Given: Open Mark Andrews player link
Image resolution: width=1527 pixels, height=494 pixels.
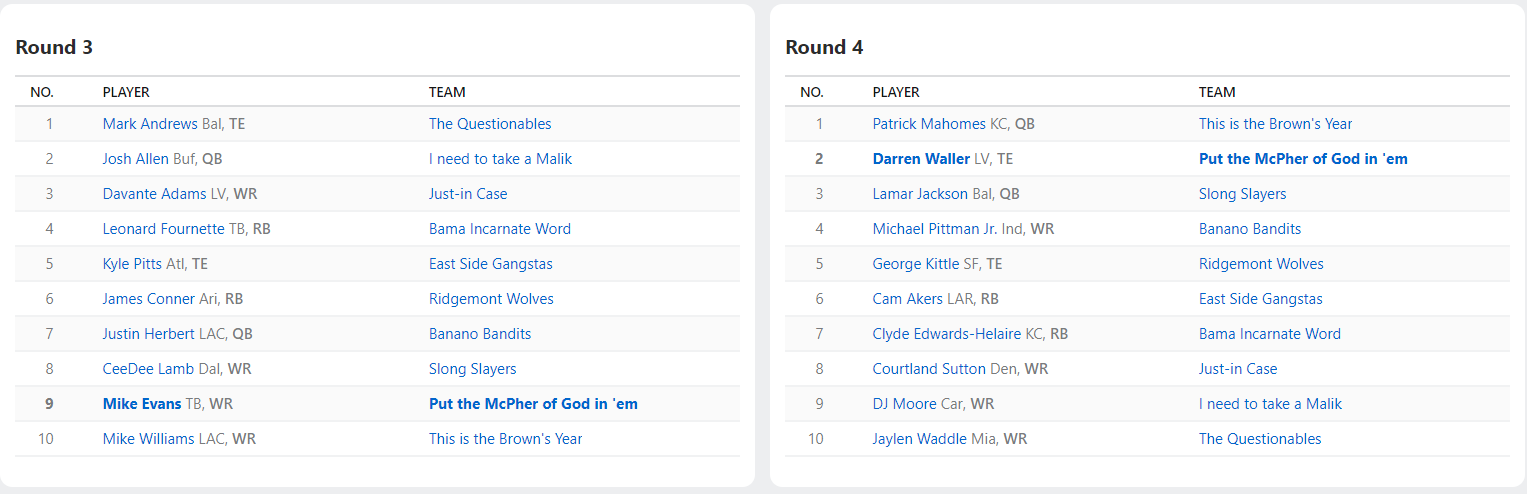Looking at the screenshot, I should (x=150, y=124).
